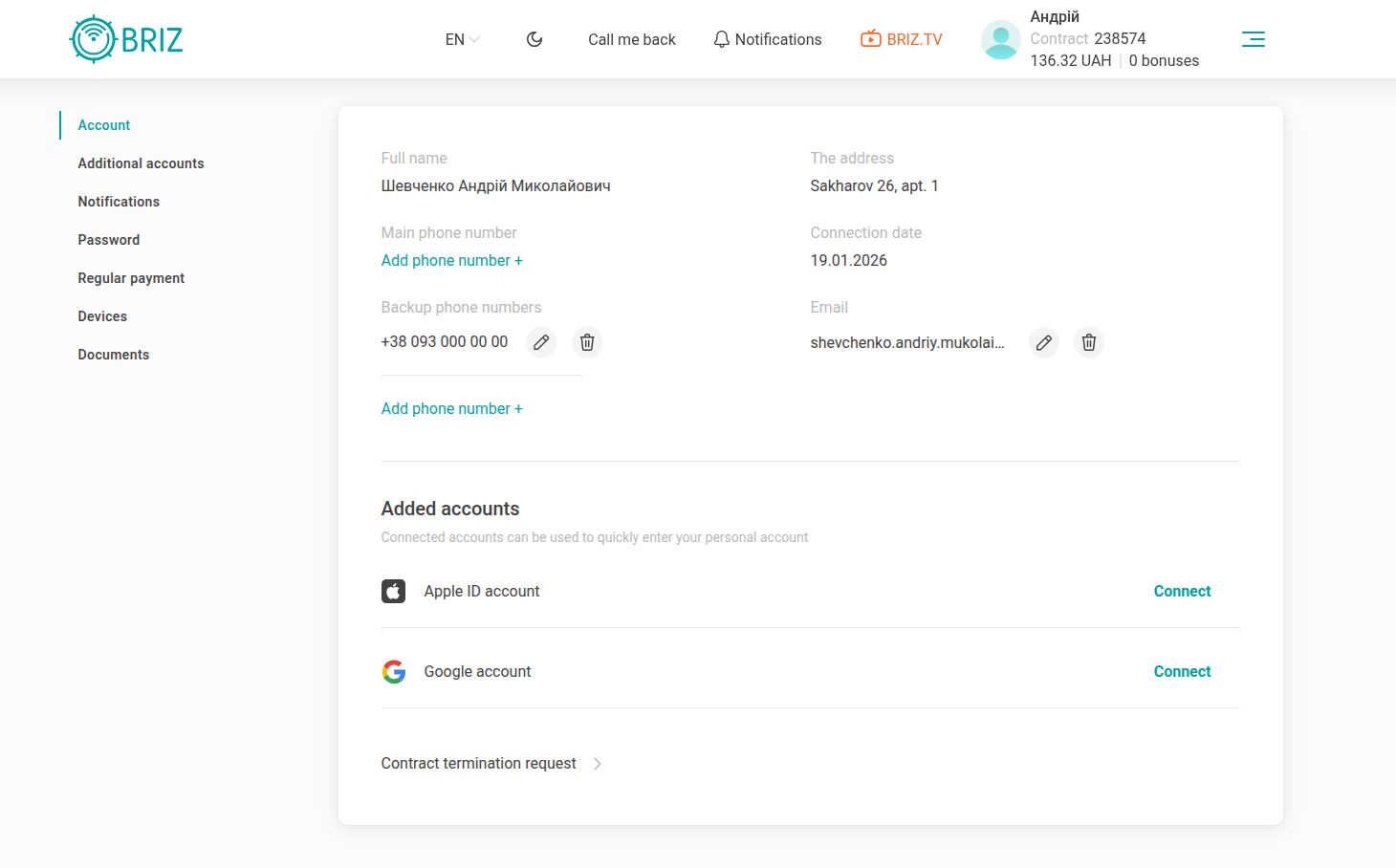
Task: Open the Password settings in the sidebar
Action: pos(108,240)
